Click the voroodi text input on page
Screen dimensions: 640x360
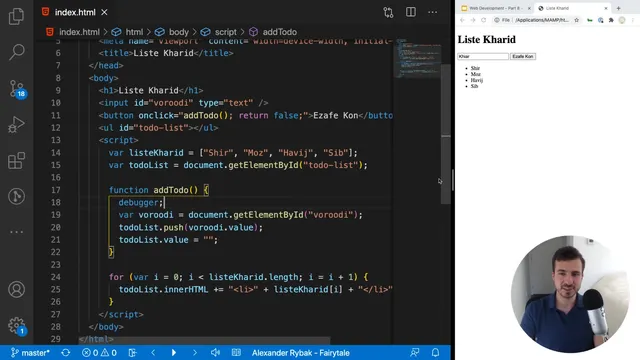click(x=483, y=56)
